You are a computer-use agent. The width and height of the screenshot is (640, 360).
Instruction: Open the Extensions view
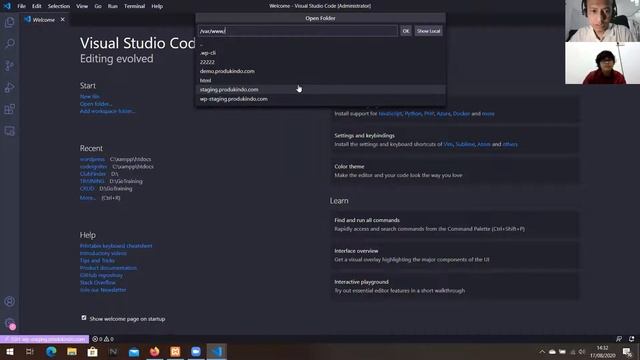pos(10,109)
